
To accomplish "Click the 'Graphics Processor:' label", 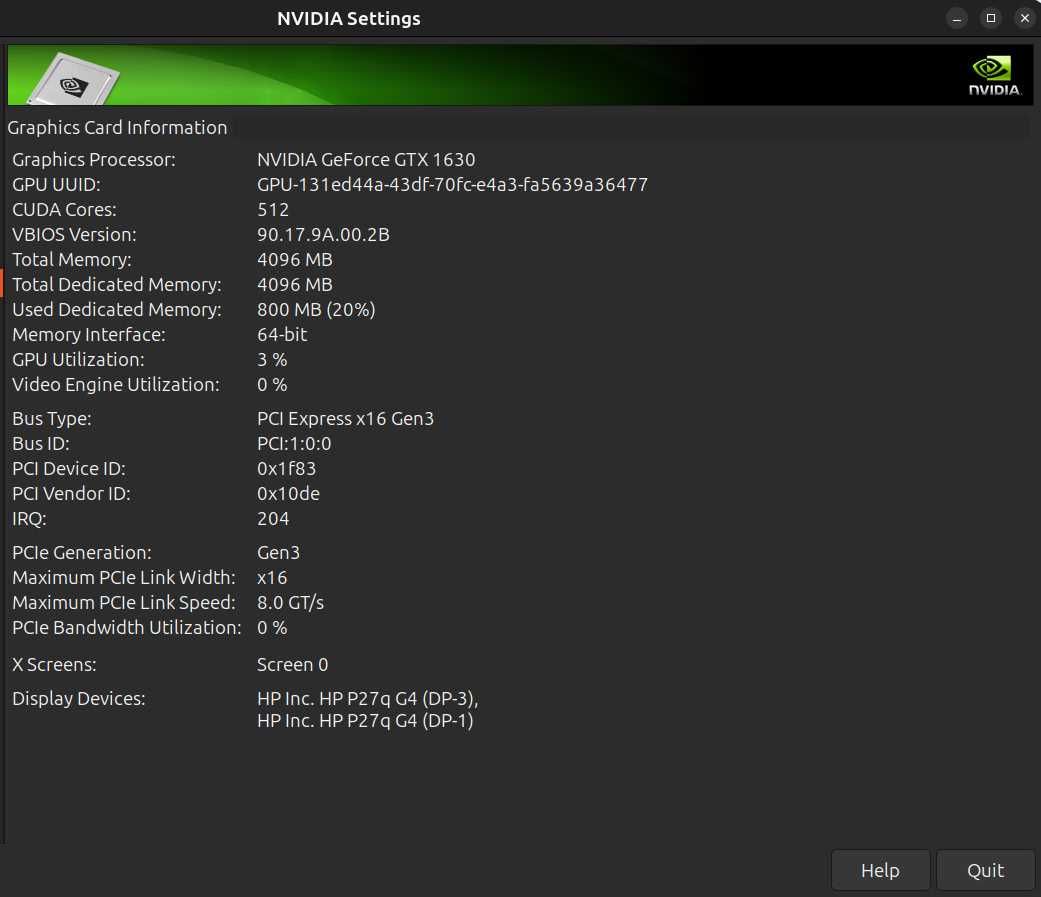I will [94, 159].
